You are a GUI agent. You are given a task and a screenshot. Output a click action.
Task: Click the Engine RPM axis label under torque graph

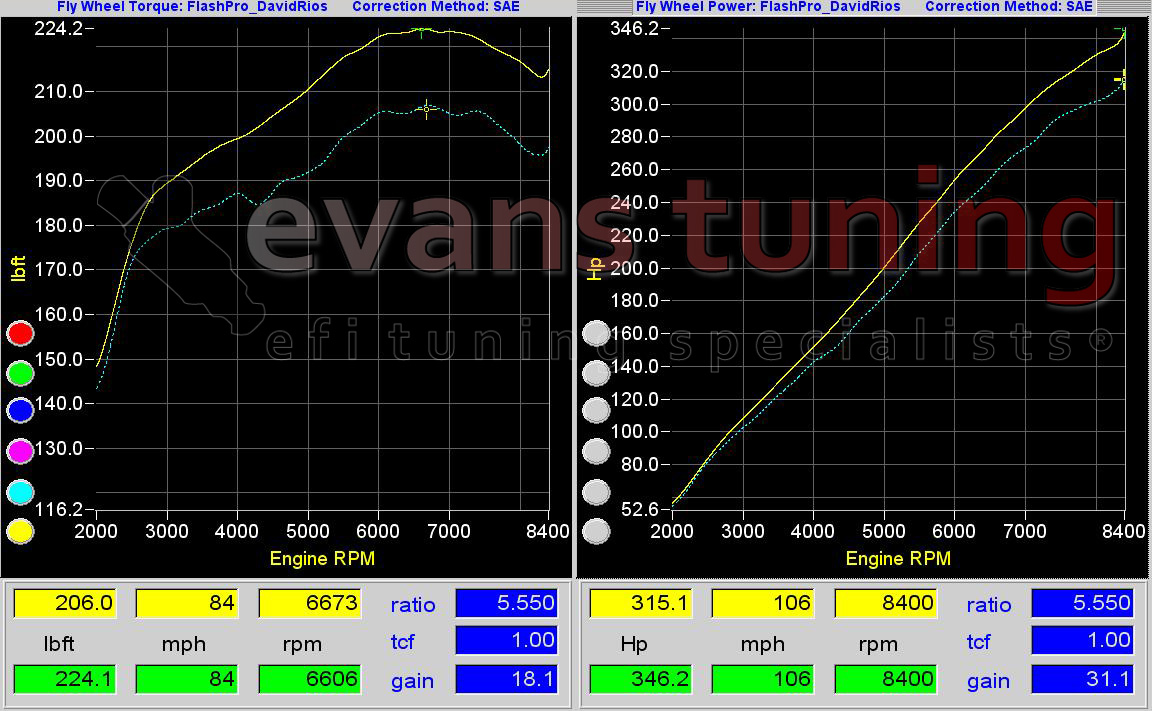click(322, 559)
